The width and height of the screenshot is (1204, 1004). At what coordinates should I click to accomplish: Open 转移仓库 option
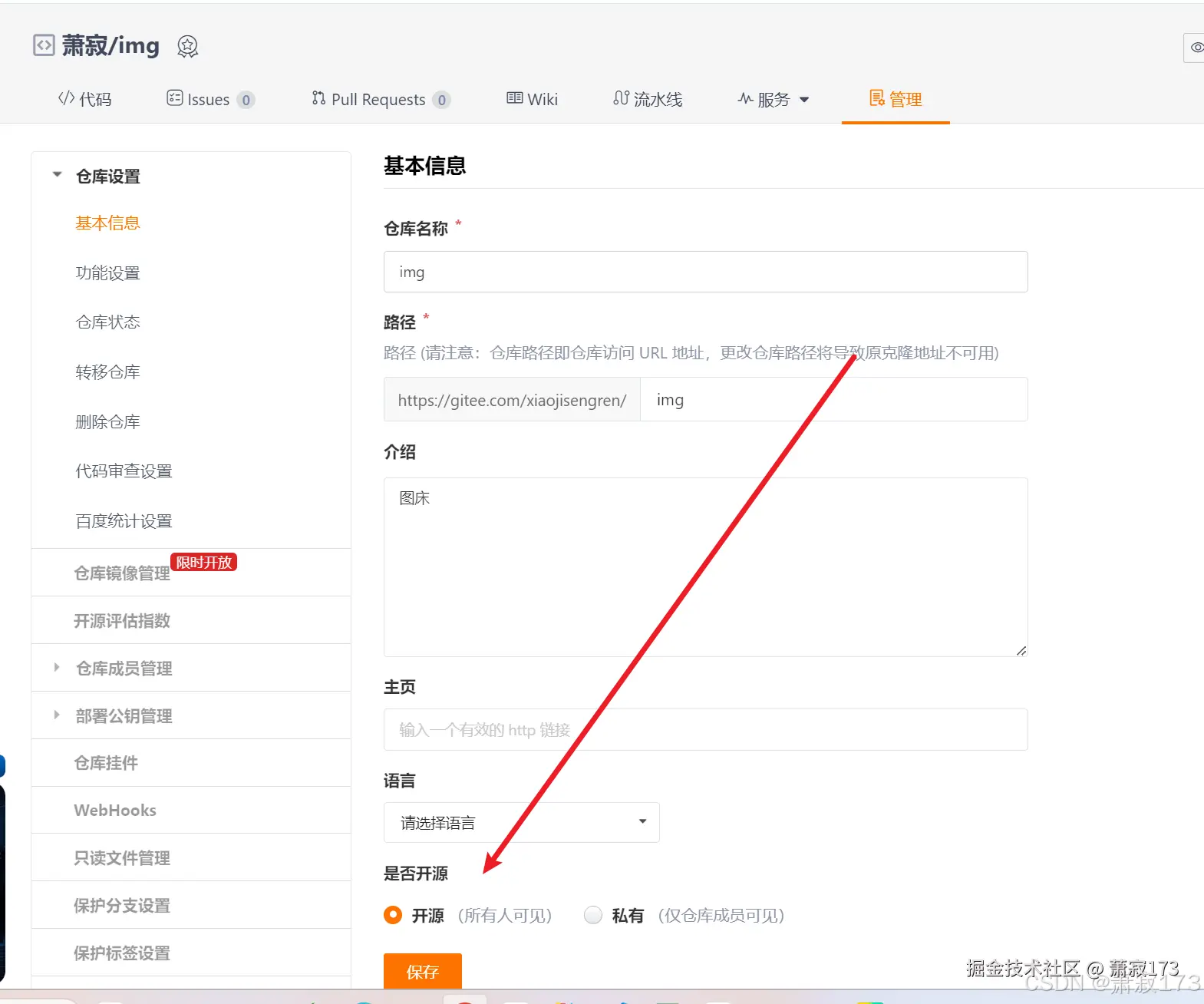coord(107,372)
